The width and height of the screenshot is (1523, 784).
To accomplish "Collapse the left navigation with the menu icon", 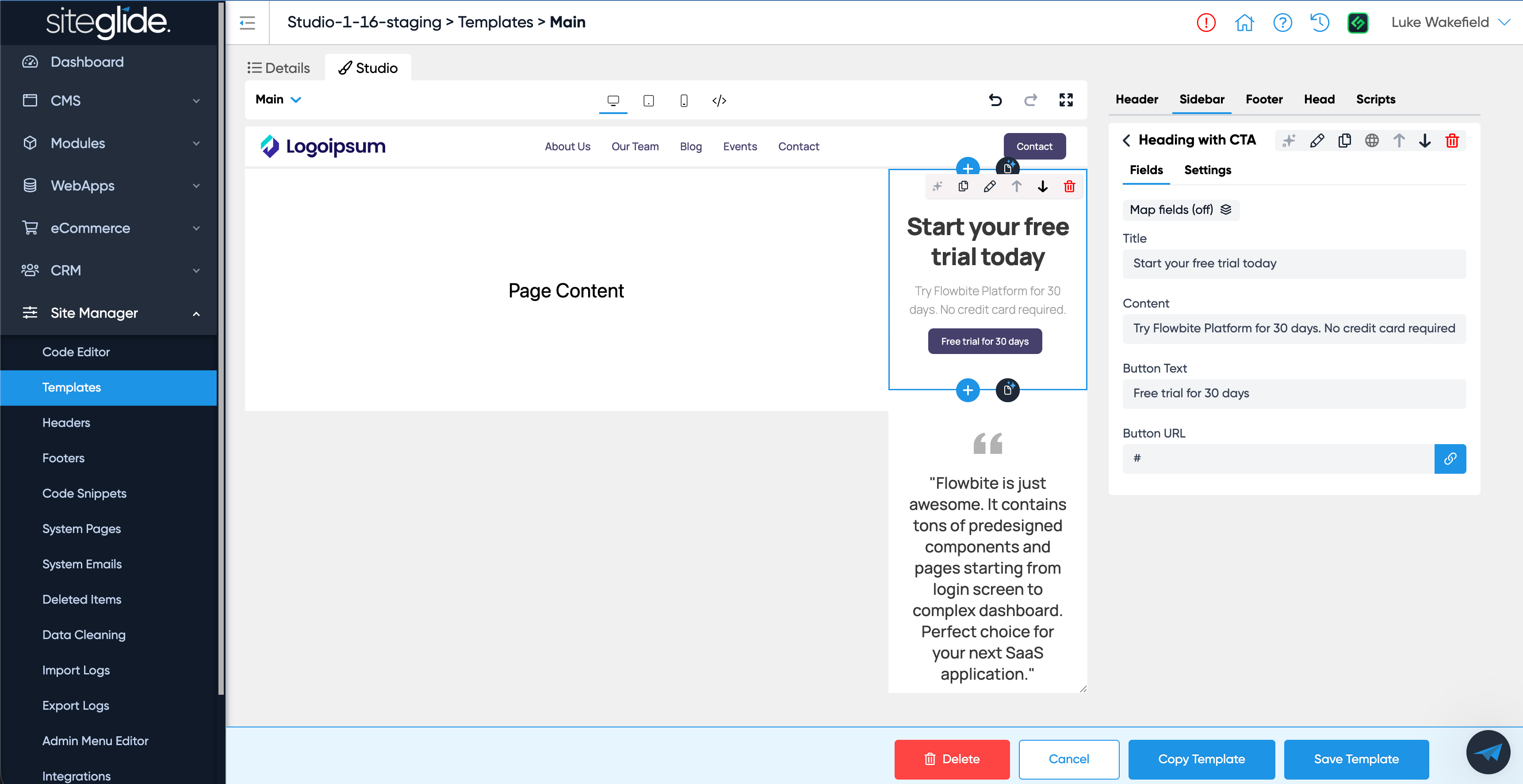I will tap(247, 23).
